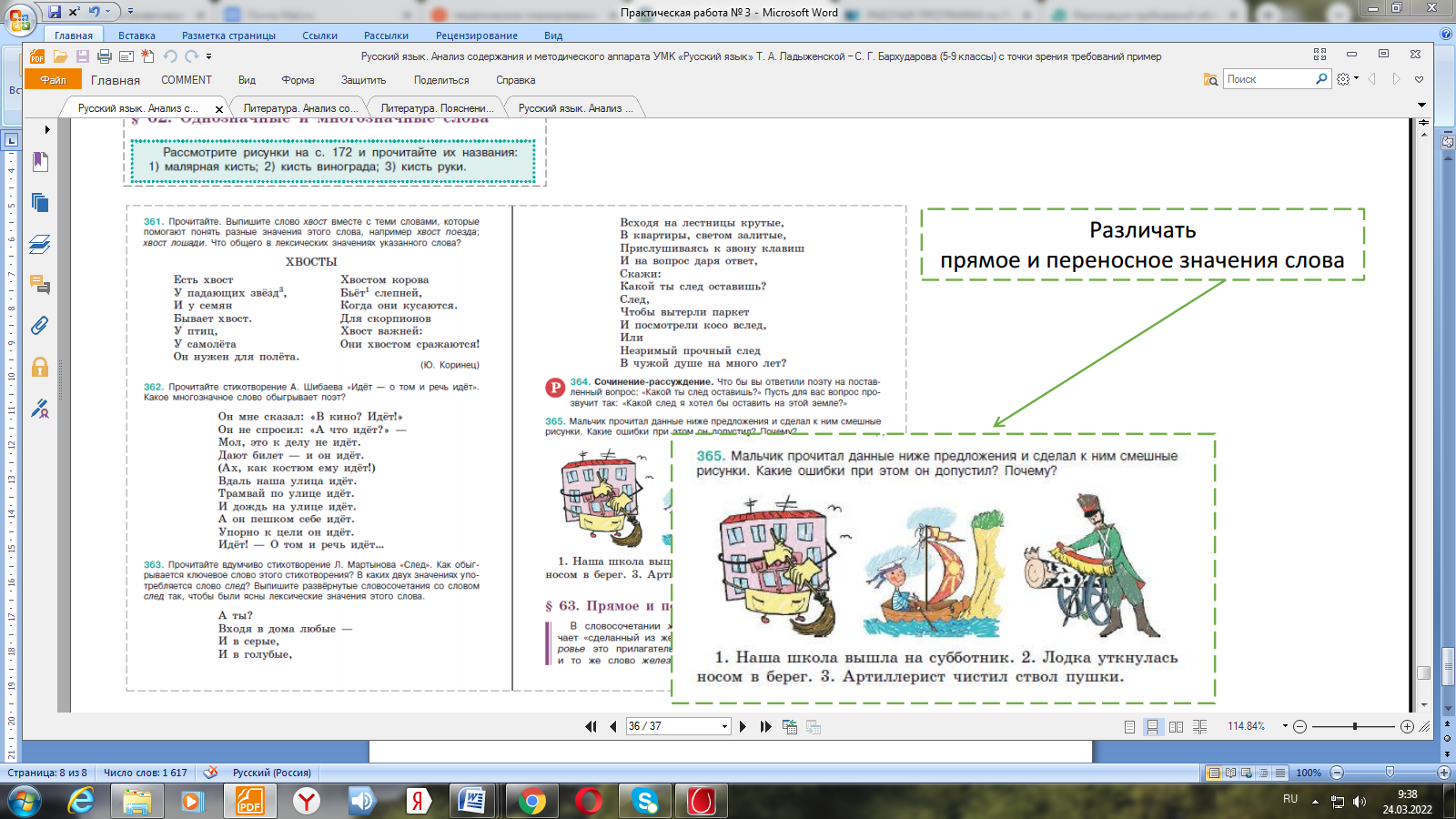
Task: Click the full screen icon in PDF titlebar
Action: 1319,55
